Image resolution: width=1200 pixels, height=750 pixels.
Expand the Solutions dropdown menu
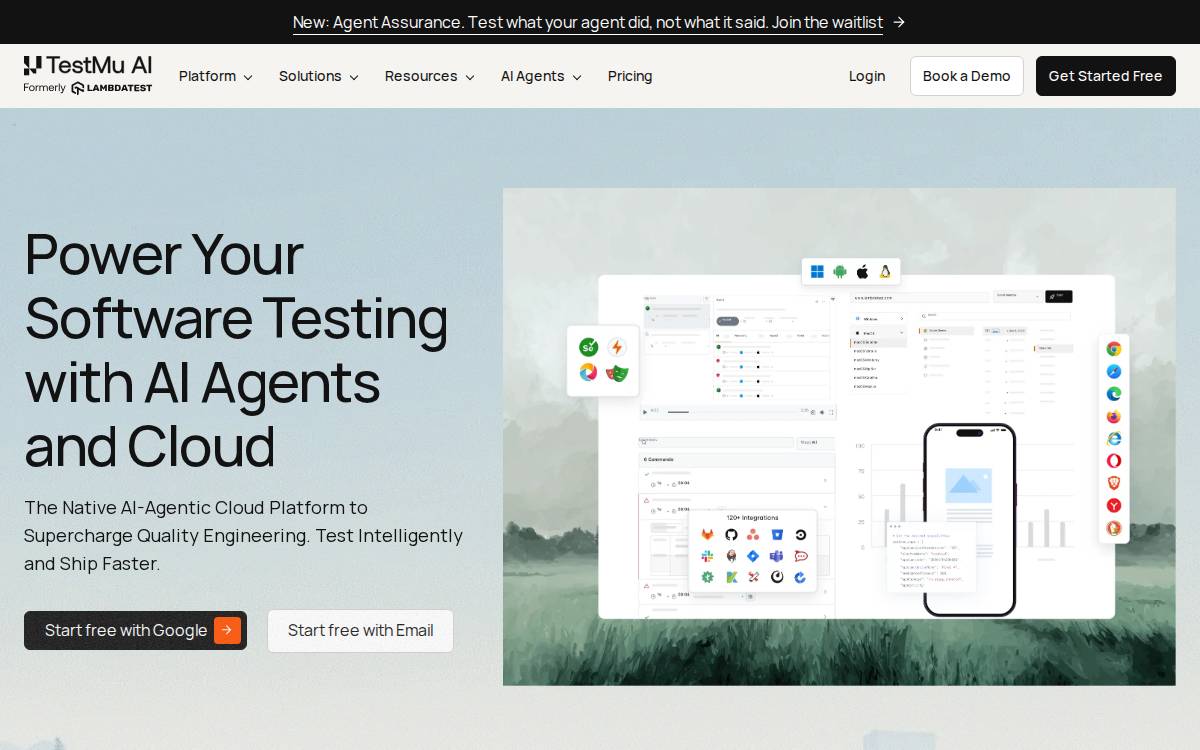click(x=319, y=76)
